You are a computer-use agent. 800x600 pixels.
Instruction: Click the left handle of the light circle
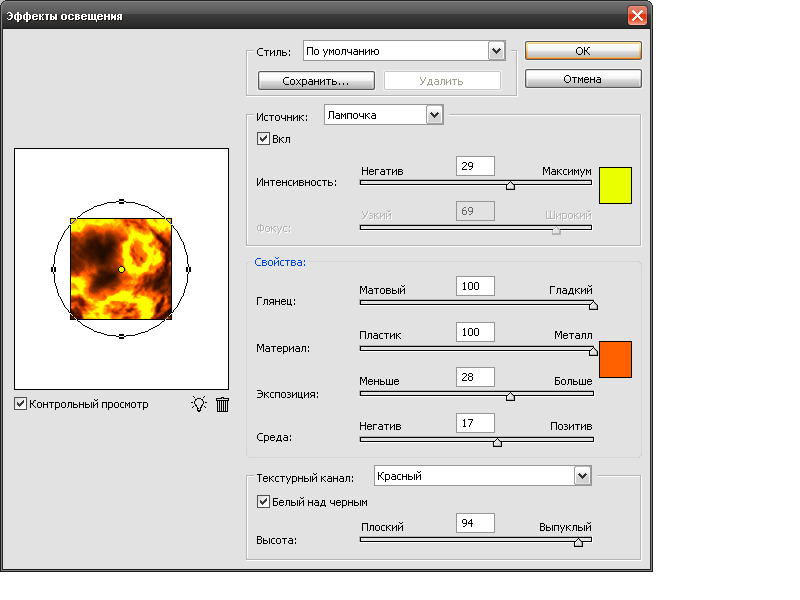[54, 269]
